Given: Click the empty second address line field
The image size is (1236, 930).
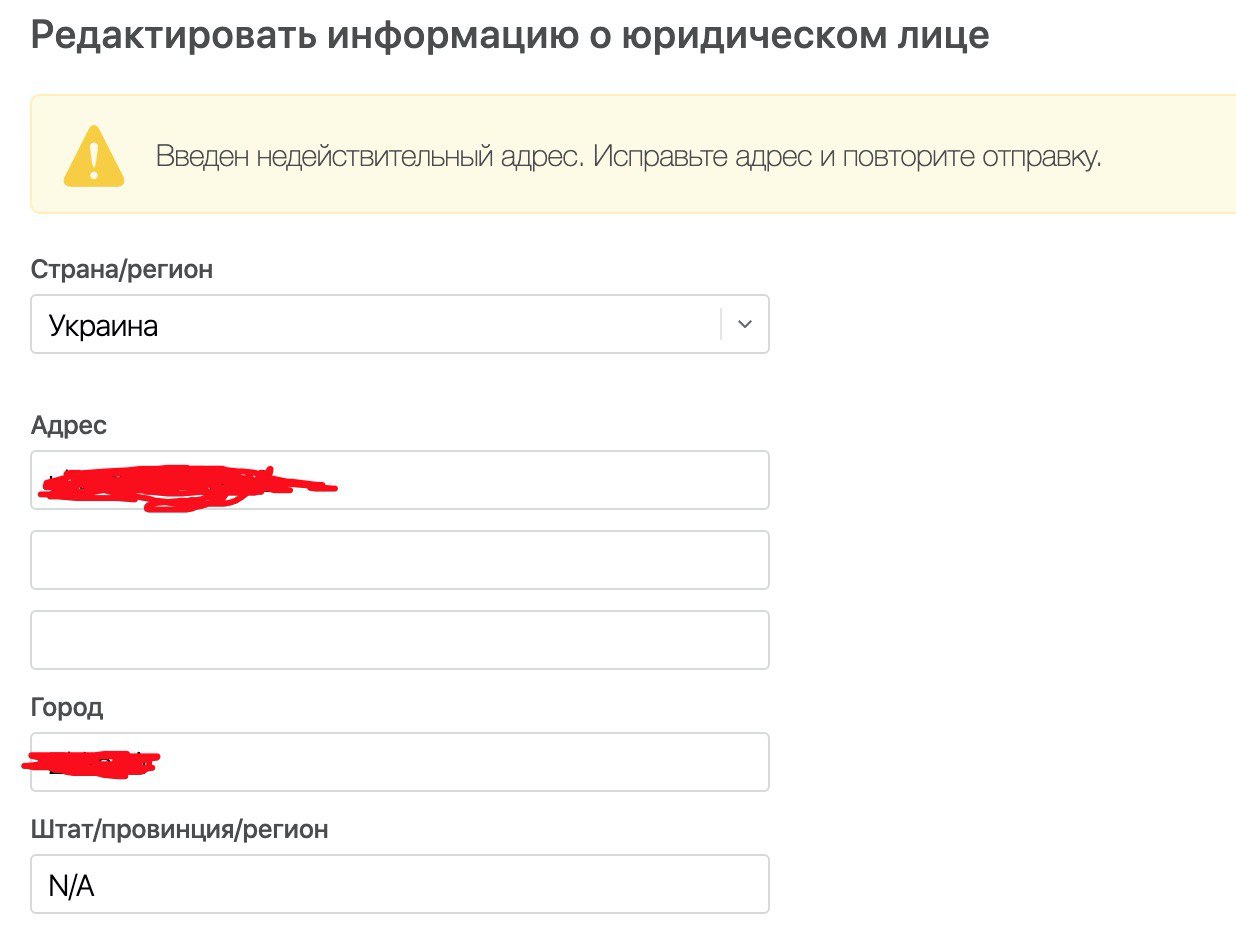Looking at the screenshot, I should click(x=400, y=560).
